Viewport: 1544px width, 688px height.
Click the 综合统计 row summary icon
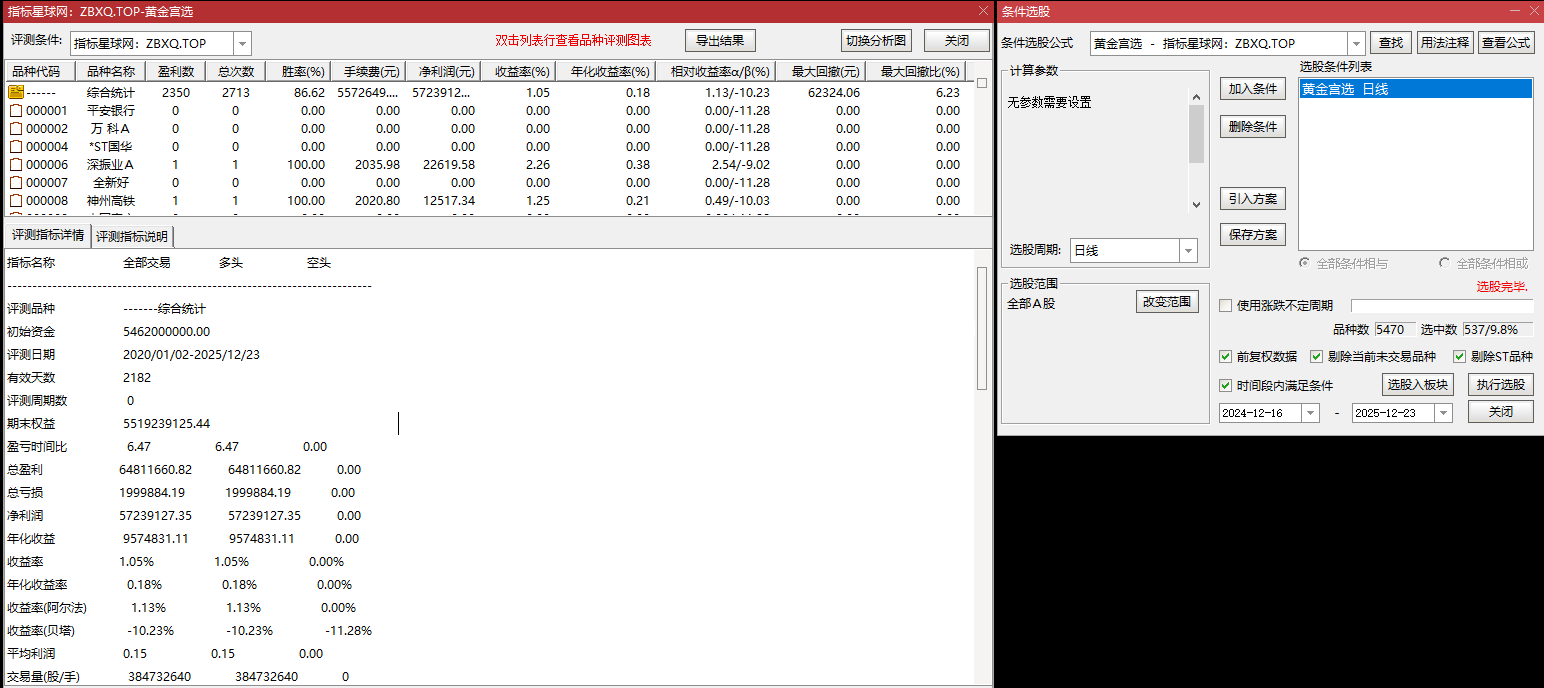tap(17, 91)
